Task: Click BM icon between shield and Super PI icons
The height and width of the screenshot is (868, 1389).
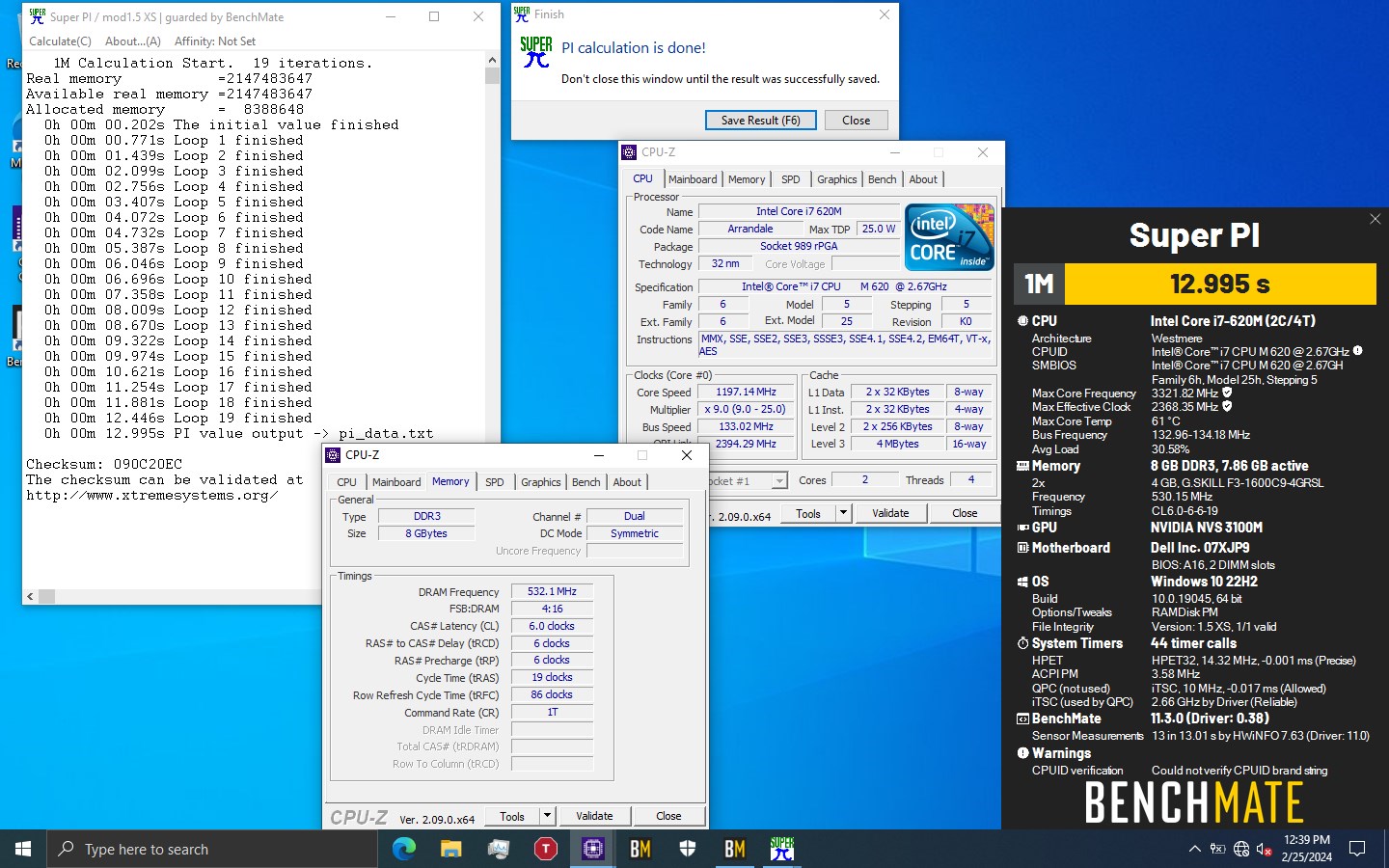Action: (735, 849)
